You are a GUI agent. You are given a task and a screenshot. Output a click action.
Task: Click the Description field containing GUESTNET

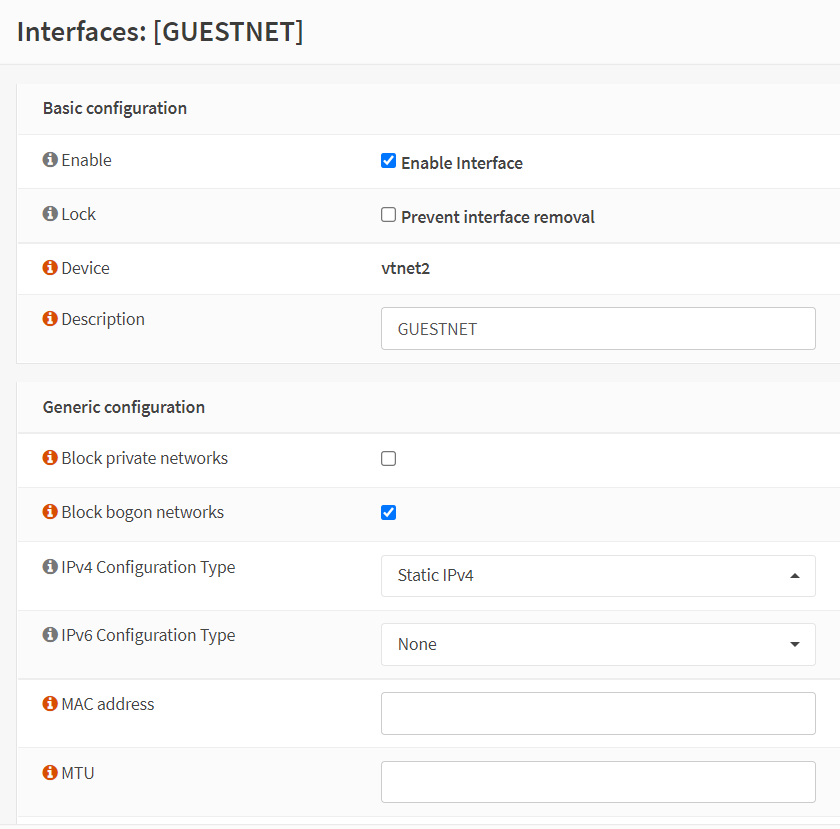coord(597,328)
